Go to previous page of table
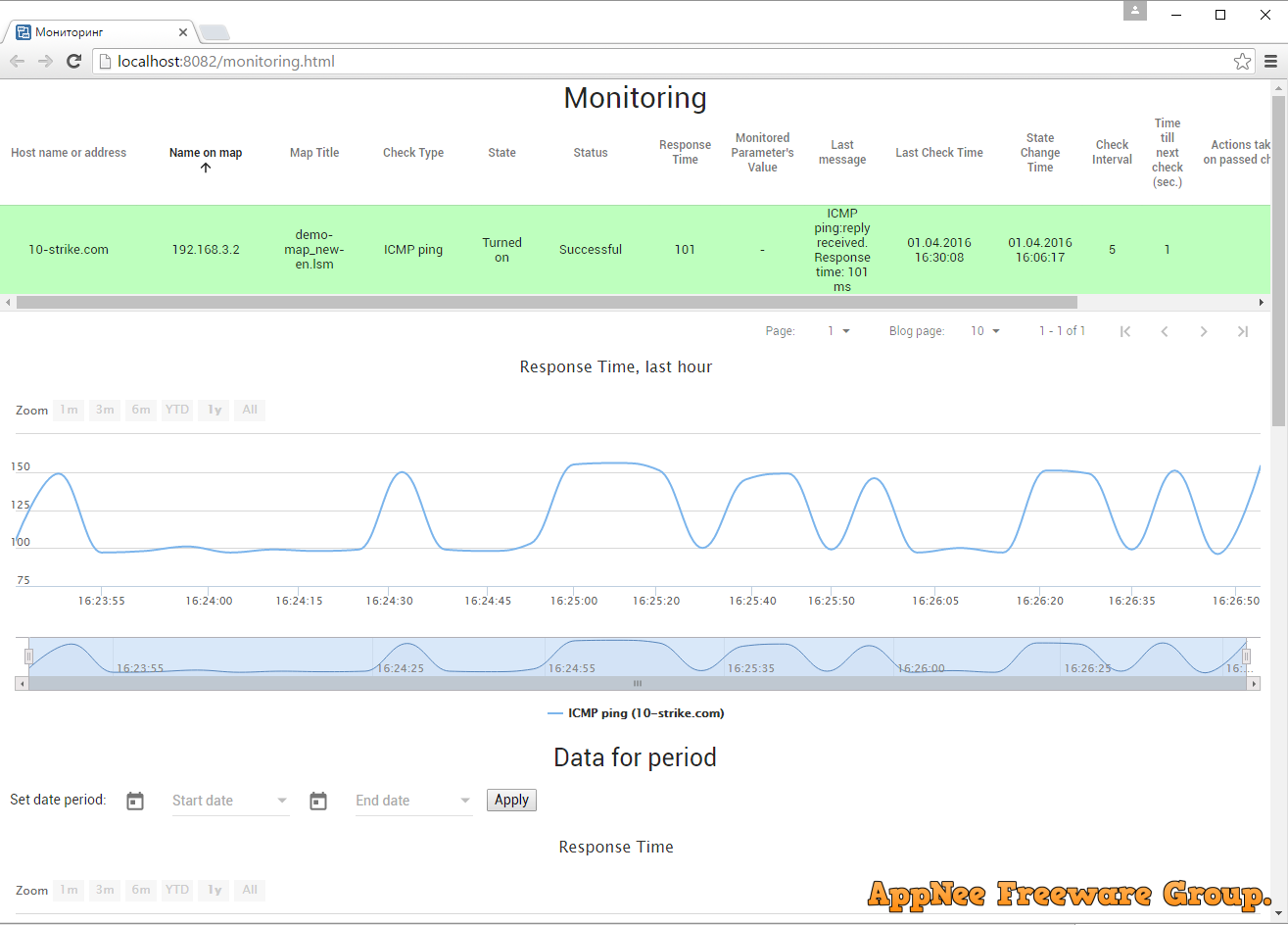Viewport: 1288px width, 925px height. click(1165, 331)
